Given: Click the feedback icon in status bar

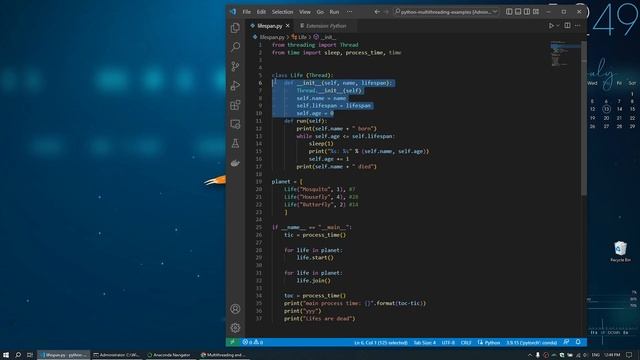Looking at the screenshot, I should pos(566,342).
